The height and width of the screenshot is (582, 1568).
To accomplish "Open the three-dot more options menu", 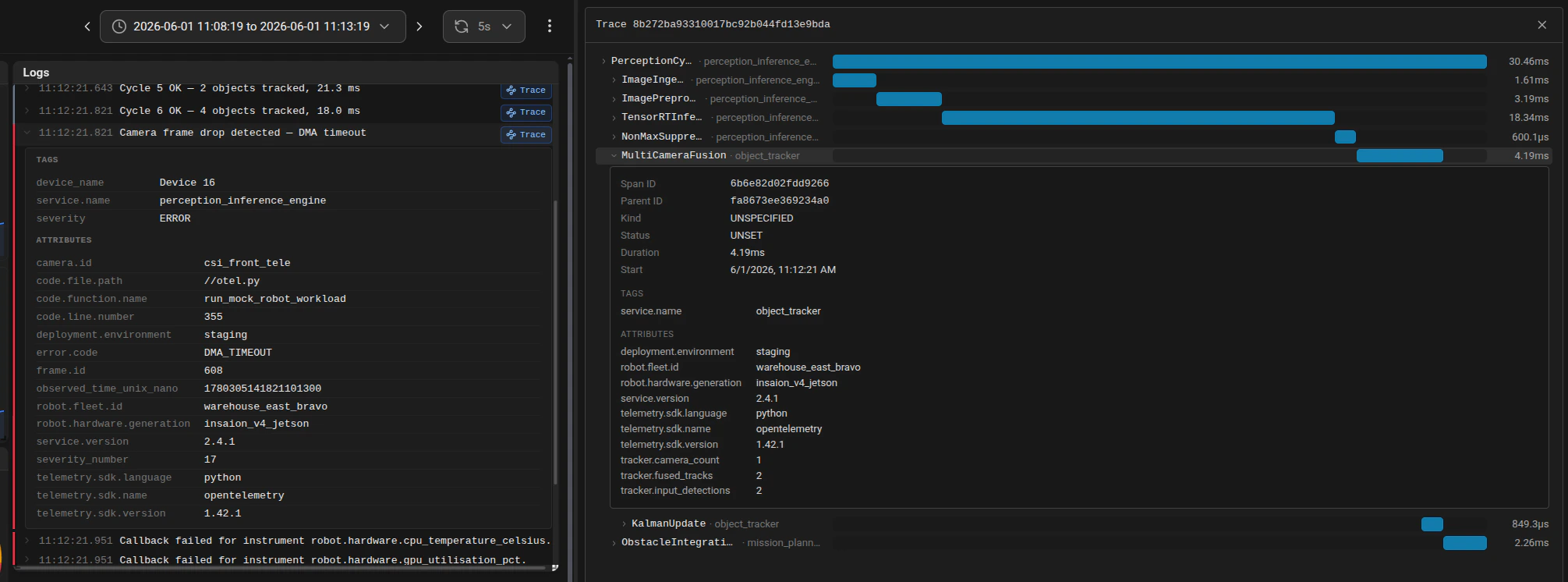I will (550, 27).
